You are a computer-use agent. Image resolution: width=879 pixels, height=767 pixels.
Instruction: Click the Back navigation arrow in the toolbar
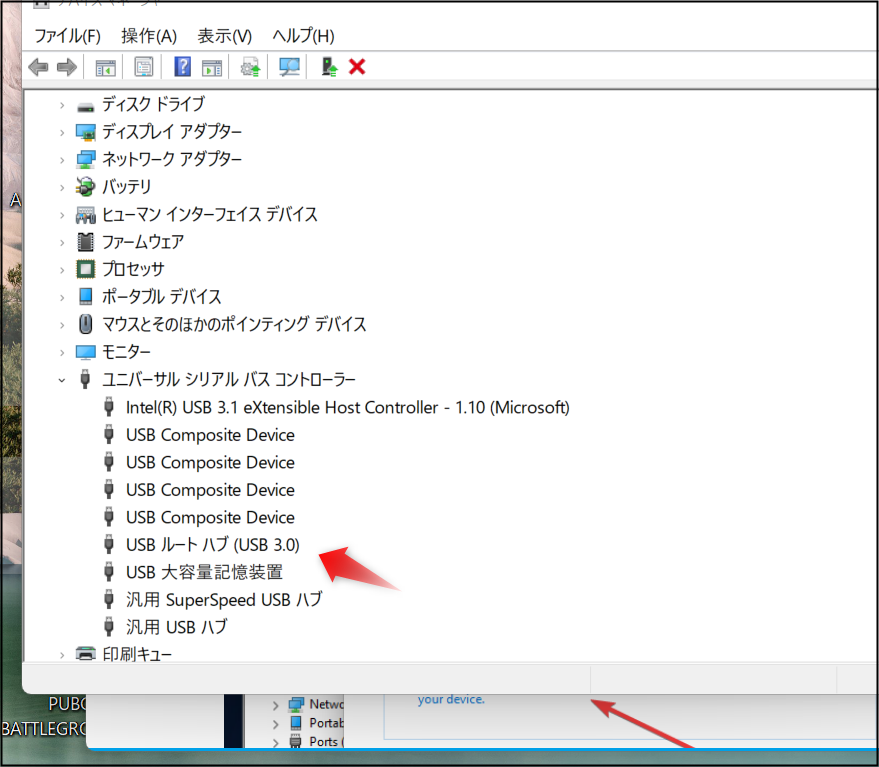(37, 67)
